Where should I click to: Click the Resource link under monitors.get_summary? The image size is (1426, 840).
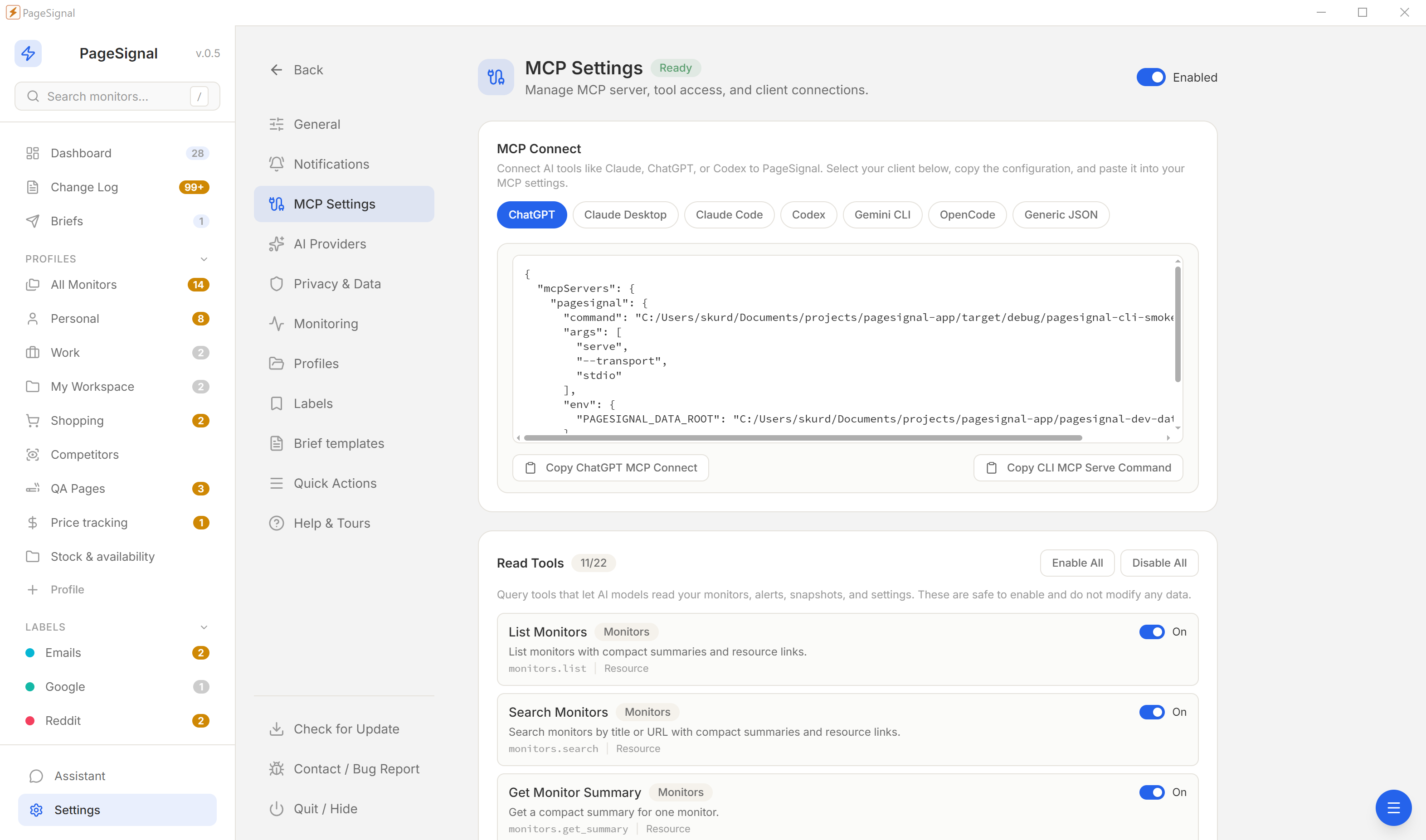pyautogui.click(x=668, y=829)
